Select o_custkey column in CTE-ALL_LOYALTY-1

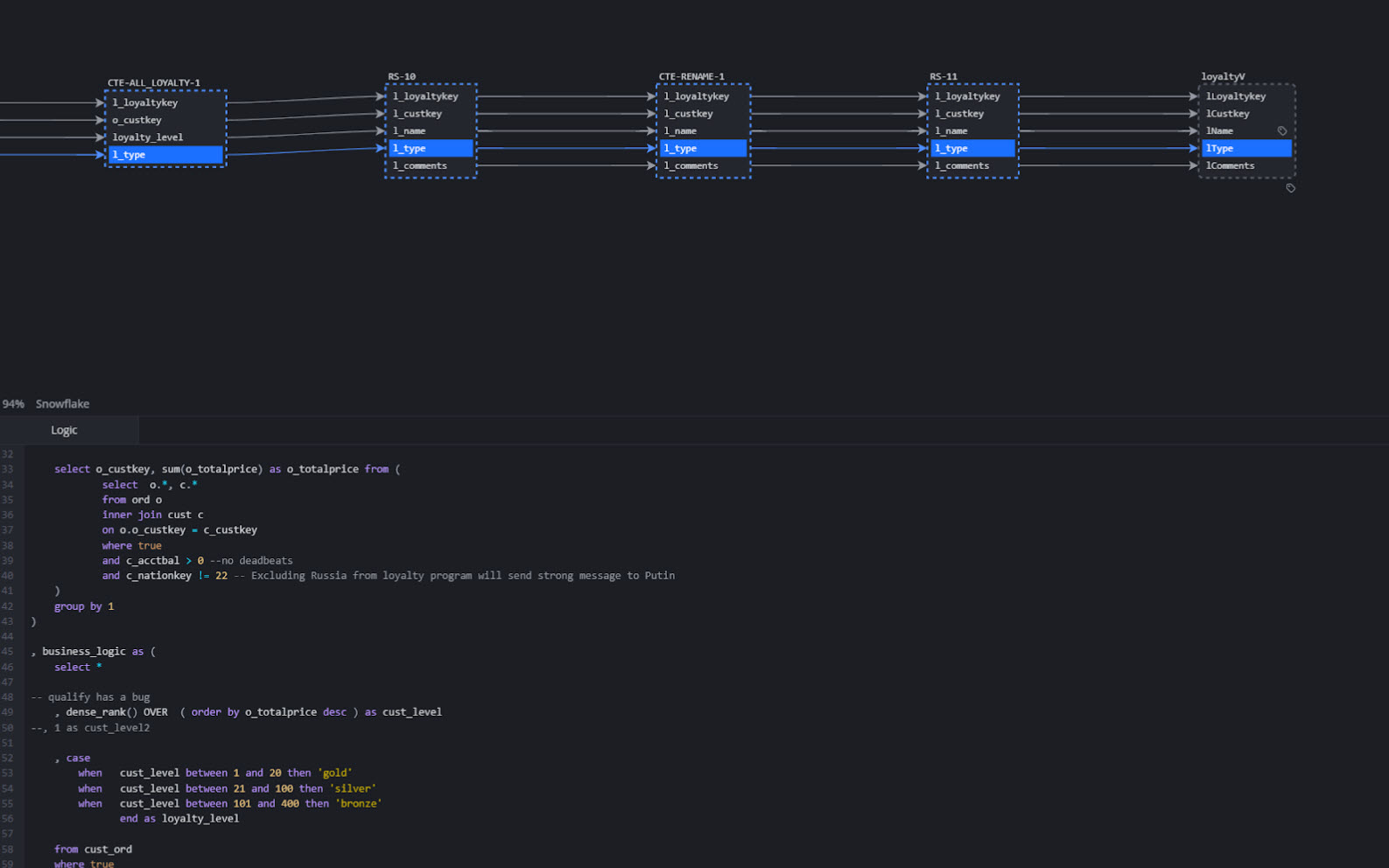coord(137,120)
